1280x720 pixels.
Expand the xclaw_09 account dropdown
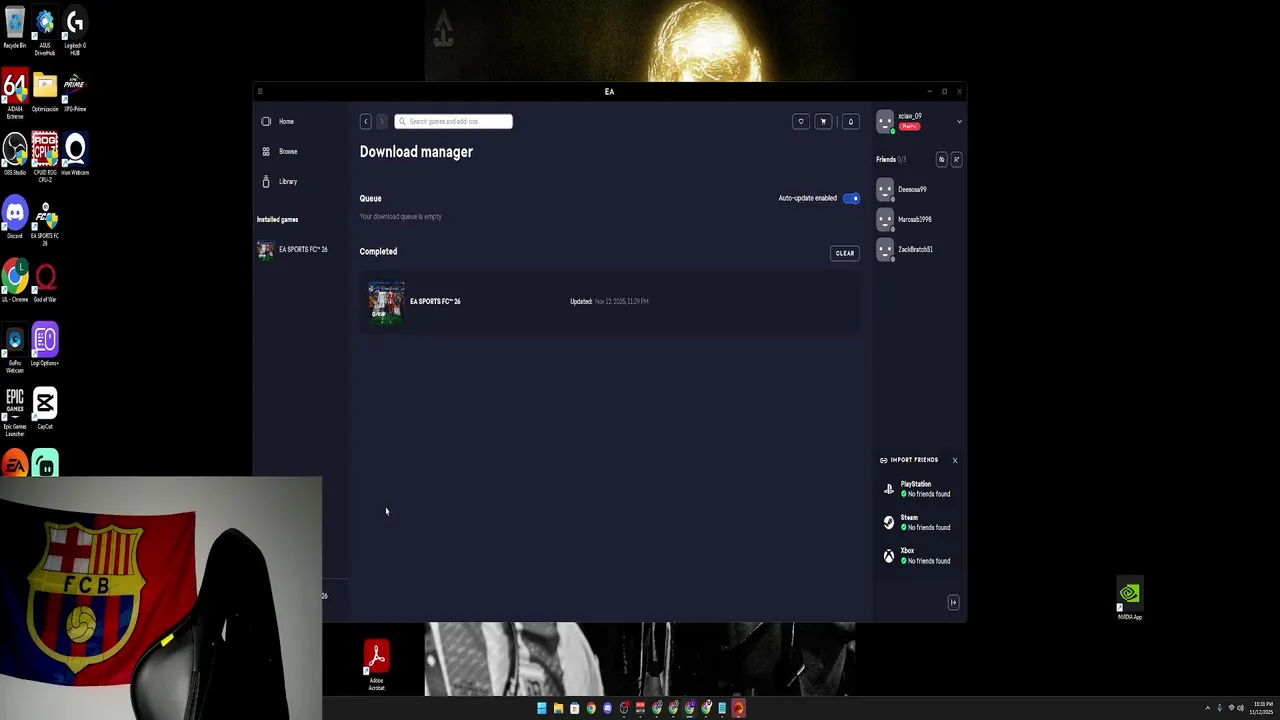(x=959, y=122)
